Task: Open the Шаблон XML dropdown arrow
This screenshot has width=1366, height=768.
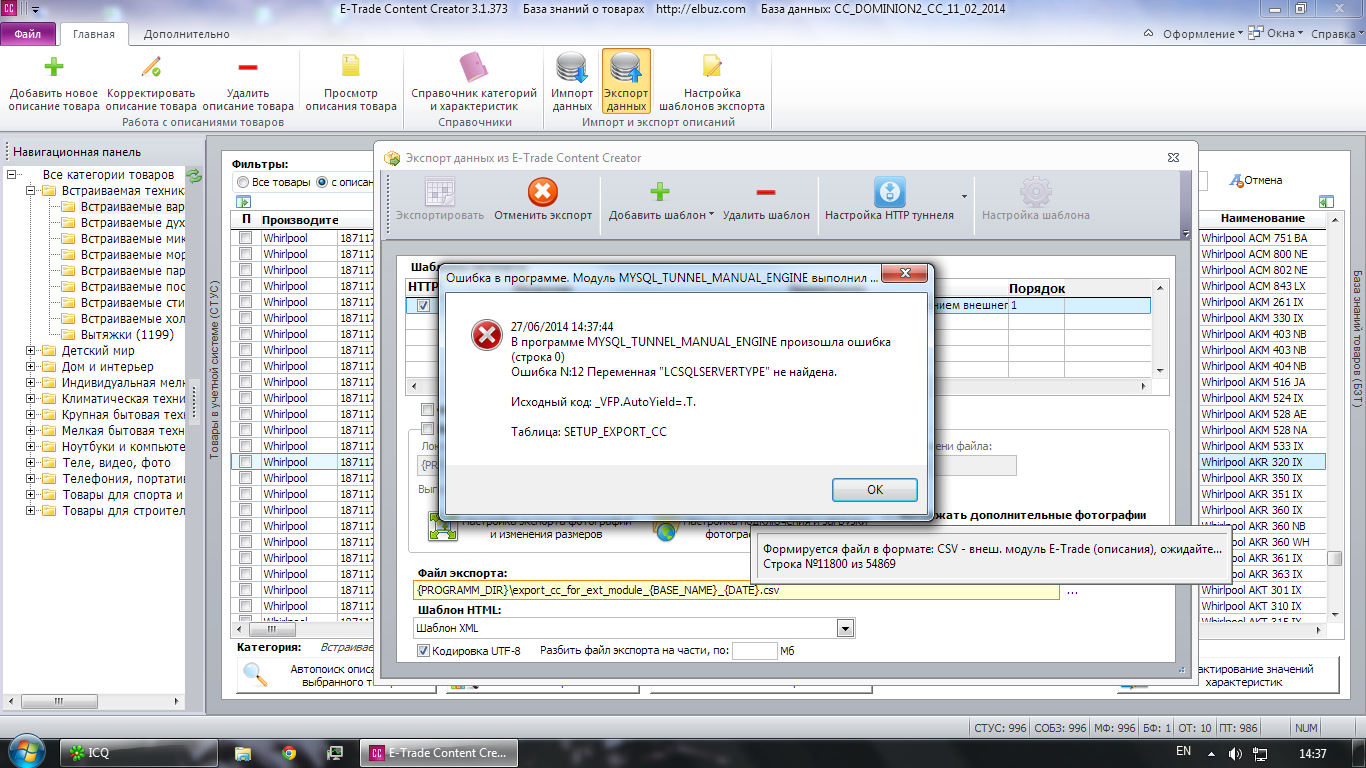Action: 845,628
